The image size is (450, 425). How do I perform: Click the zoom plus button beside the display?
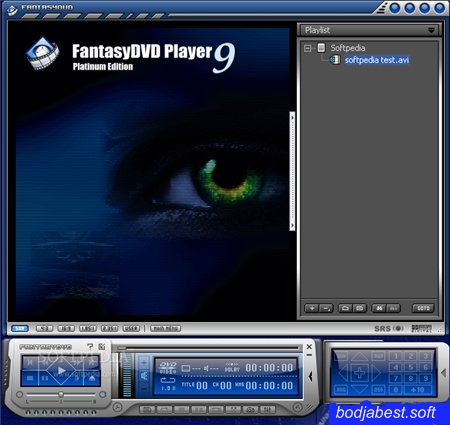pyautogui.click(x=144, y=363)
